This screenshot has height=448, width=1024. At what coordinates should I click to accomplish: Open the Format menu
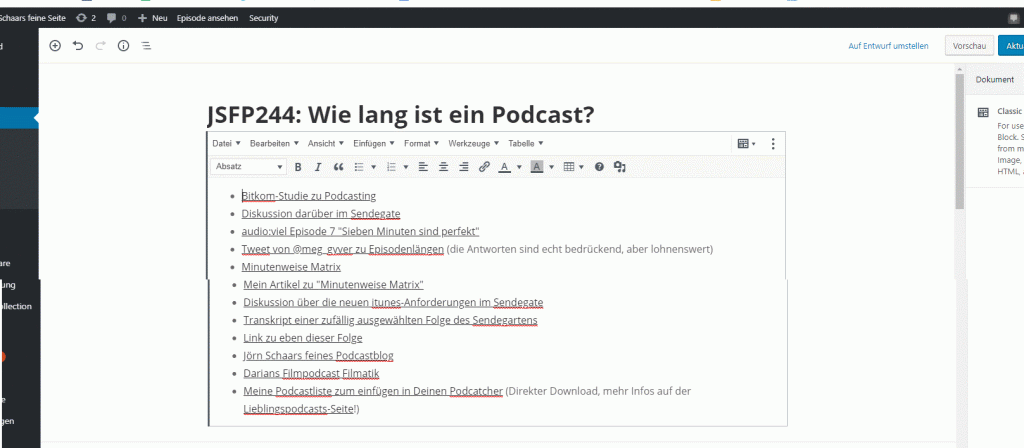pos(421,143)
